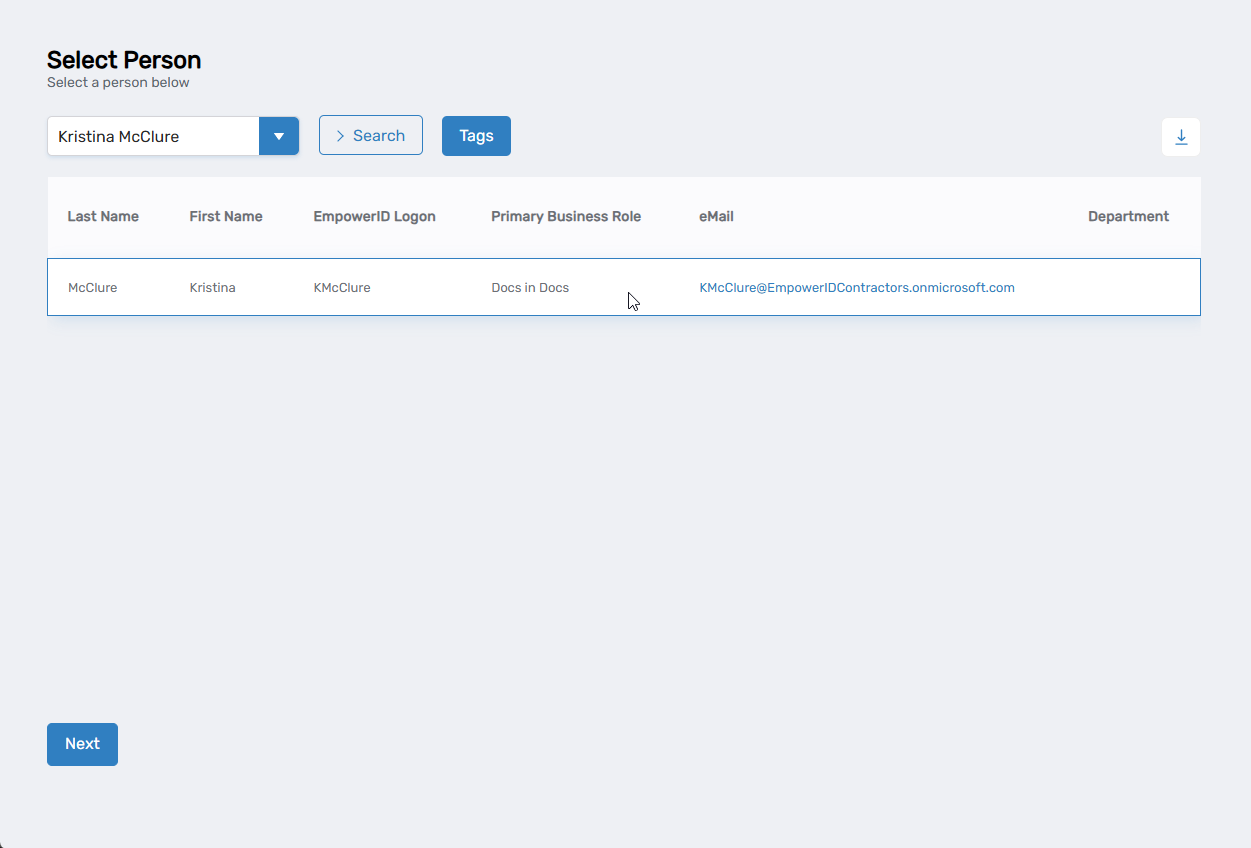The width and height of the screenshot is (1251, 848).
Task: Click the 'Select a person below' subtitle
Action: click(118, 83)
